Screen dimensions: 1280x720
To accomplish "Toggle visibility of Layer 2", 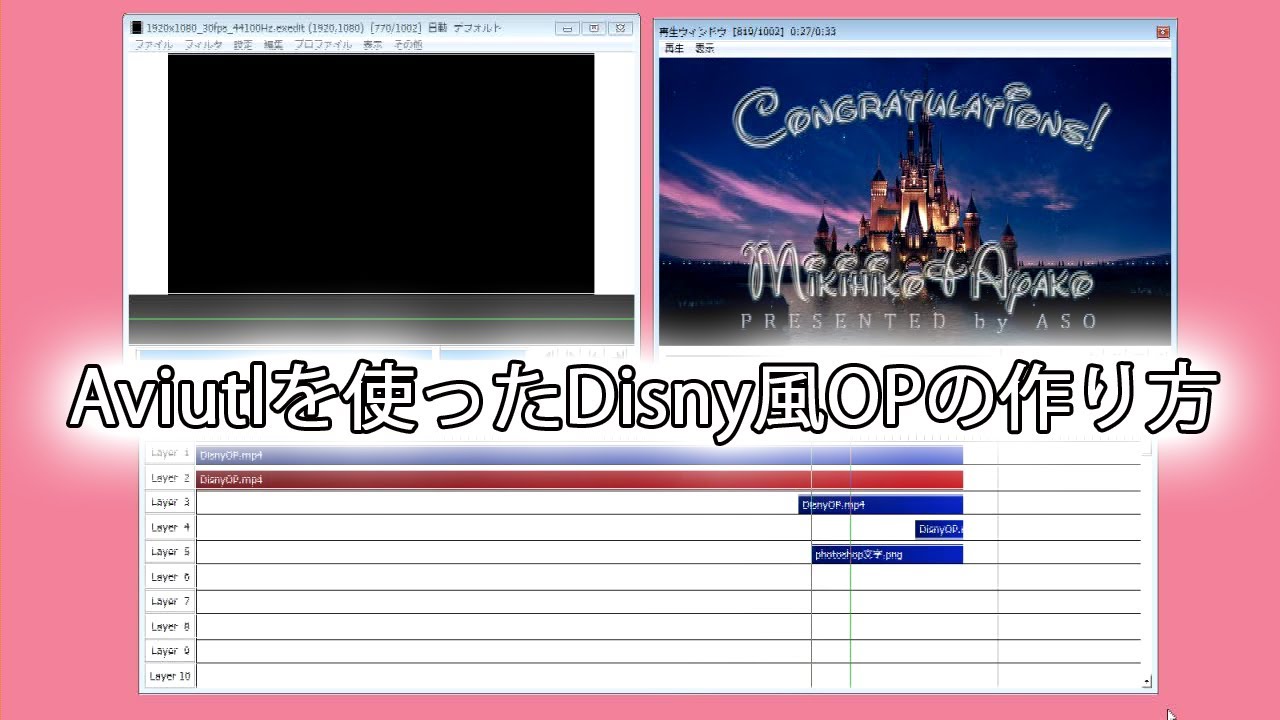I will (170, 478).
